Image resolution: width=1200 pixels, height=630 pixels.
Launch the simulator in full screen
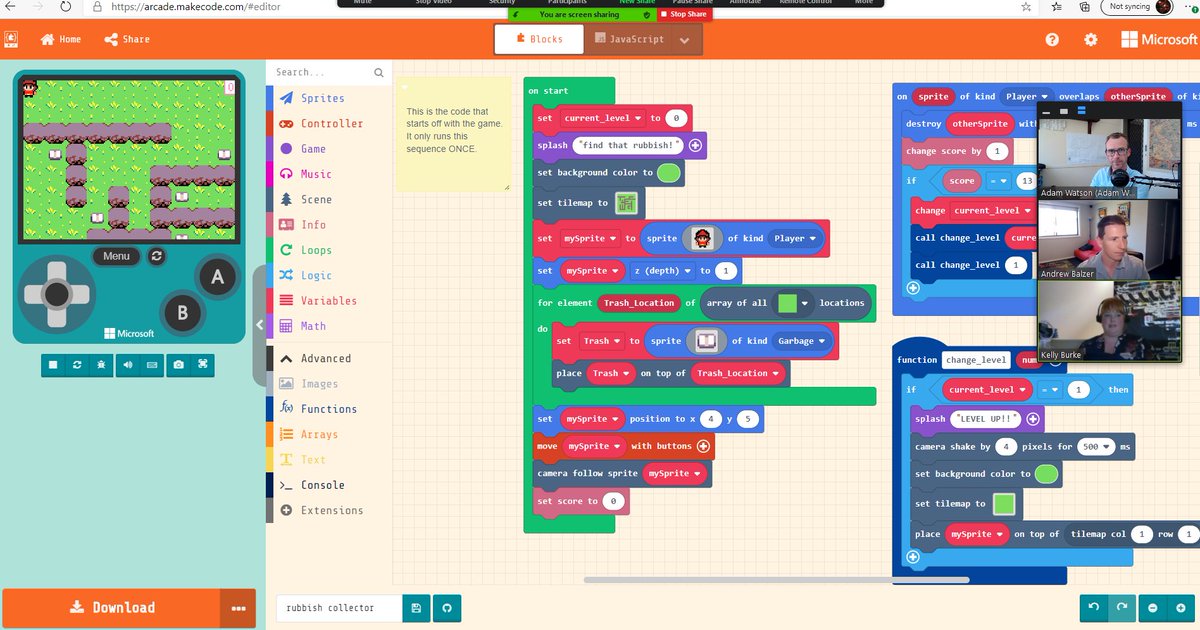202,365
